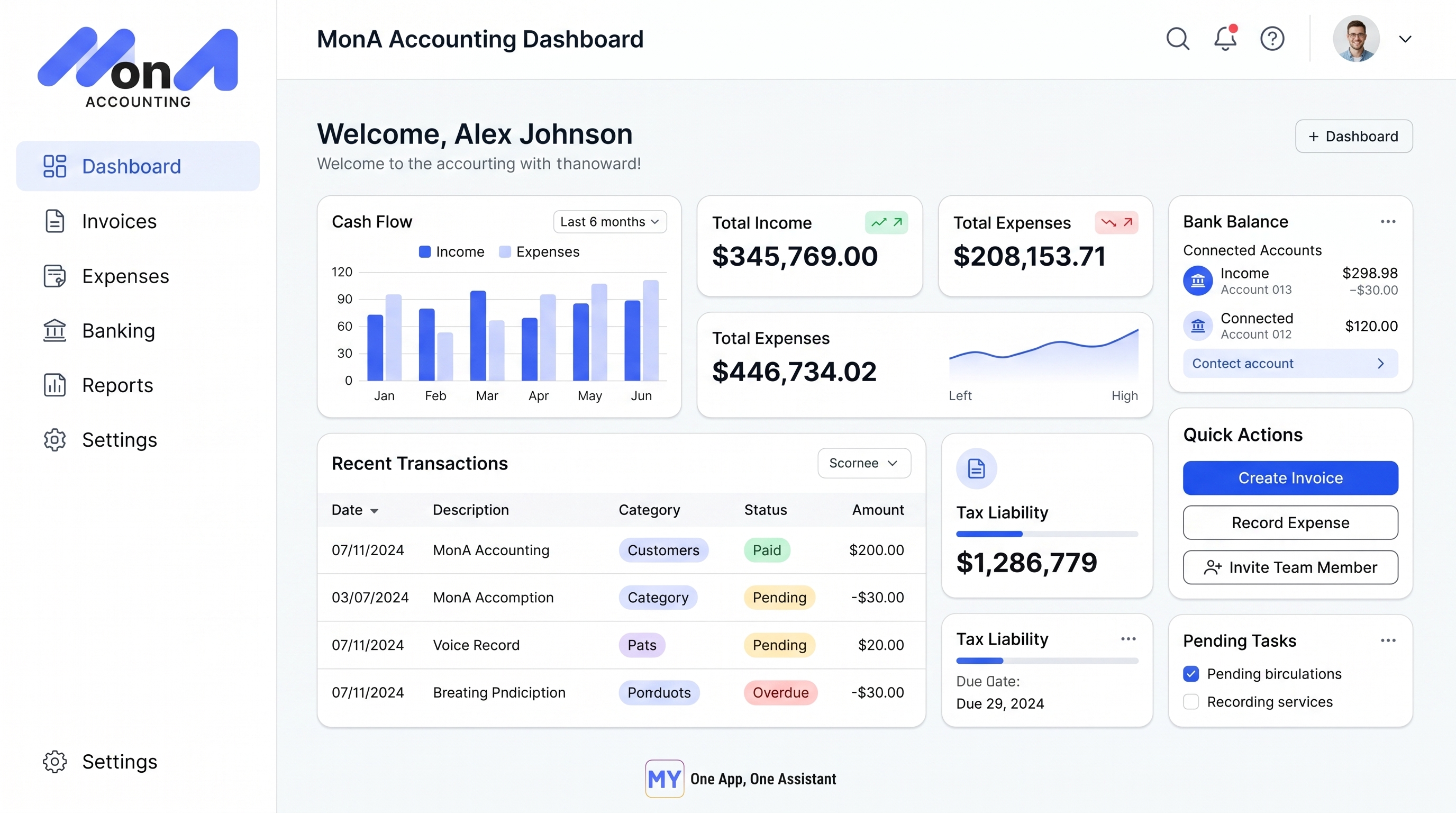This screenshot has width=1456, height=813.
Task: Sort transactions by Date arrow
Action: (374, 511)
